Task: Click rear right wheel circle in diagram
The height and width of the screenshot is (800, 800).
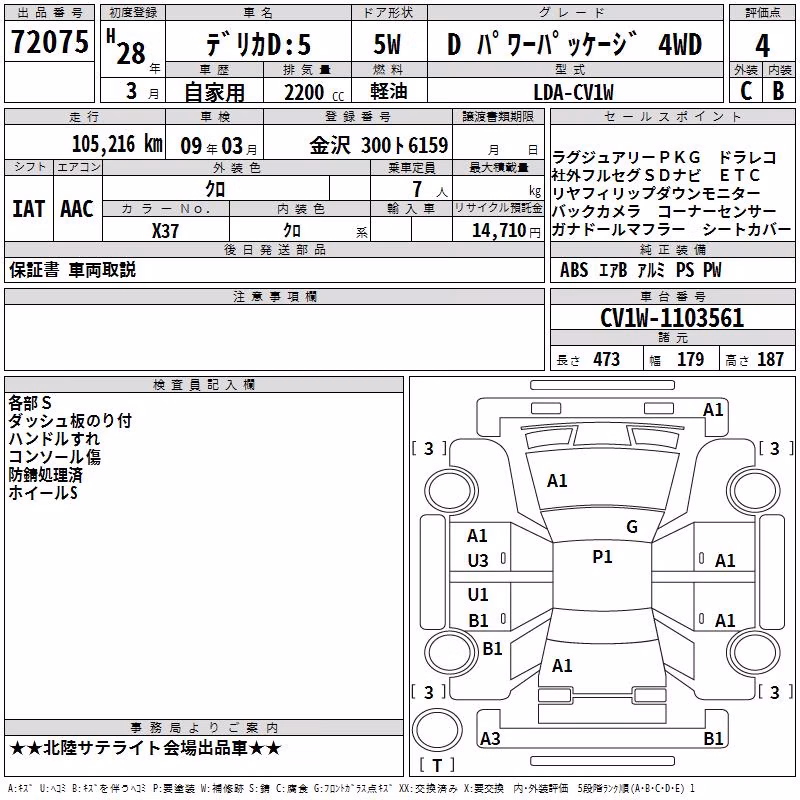Action: [753, 652]
